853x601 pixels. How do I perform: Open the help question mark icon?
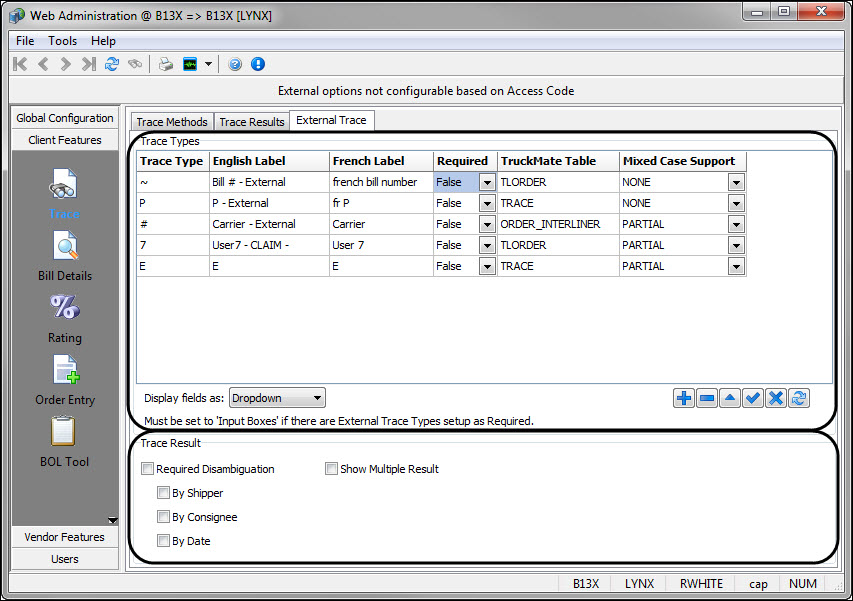(235, 64)
